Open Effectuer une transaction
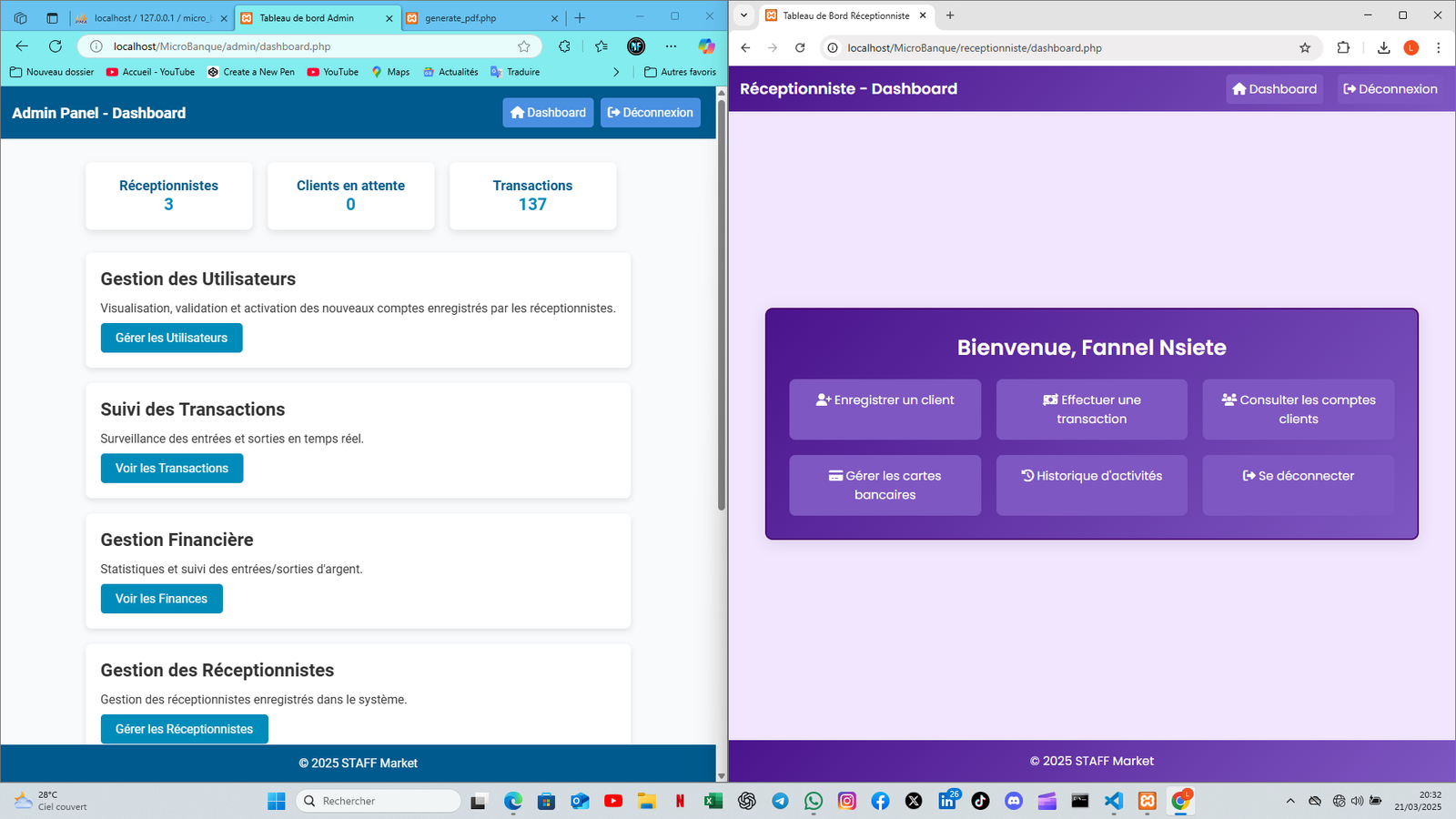Viewport: 1456px width, 819px height. coord(1091,409)
